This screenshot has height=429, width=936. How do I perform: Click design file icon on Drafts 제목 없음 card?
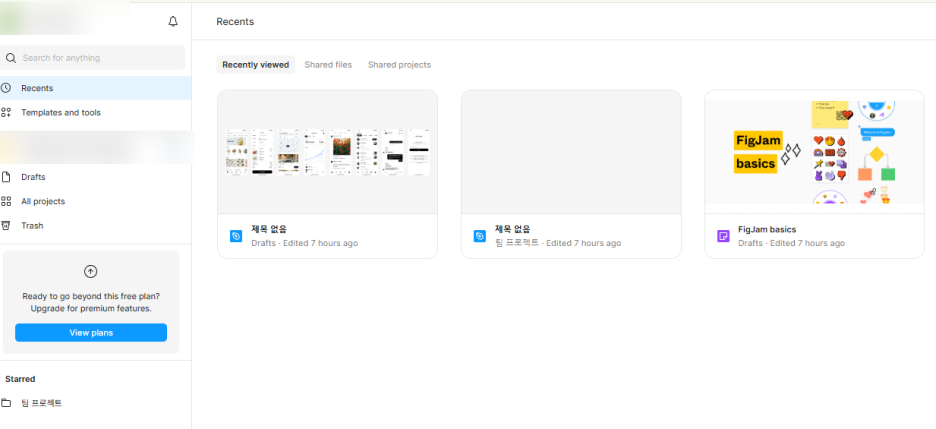[236, 236]
